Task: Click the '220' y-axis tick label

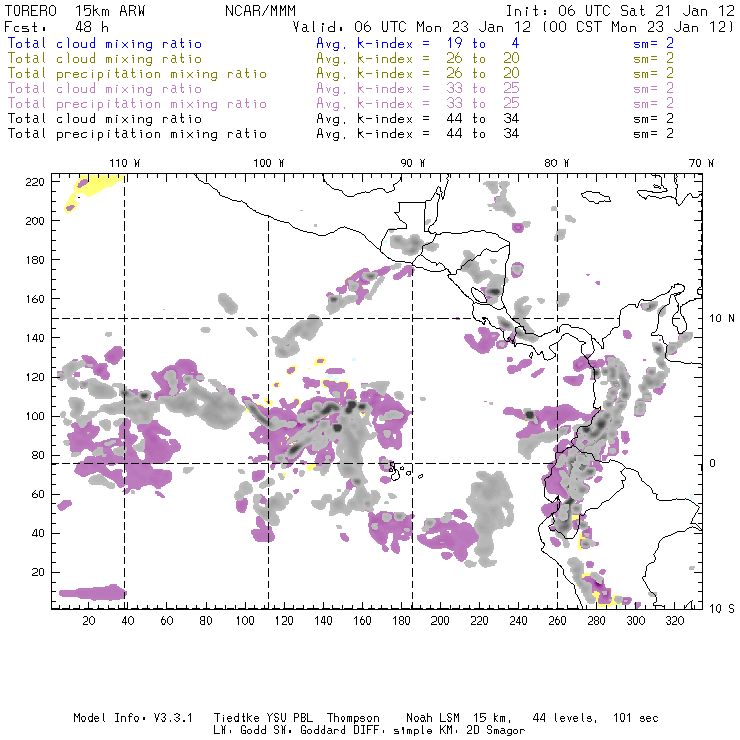Action: pos(35,182)
